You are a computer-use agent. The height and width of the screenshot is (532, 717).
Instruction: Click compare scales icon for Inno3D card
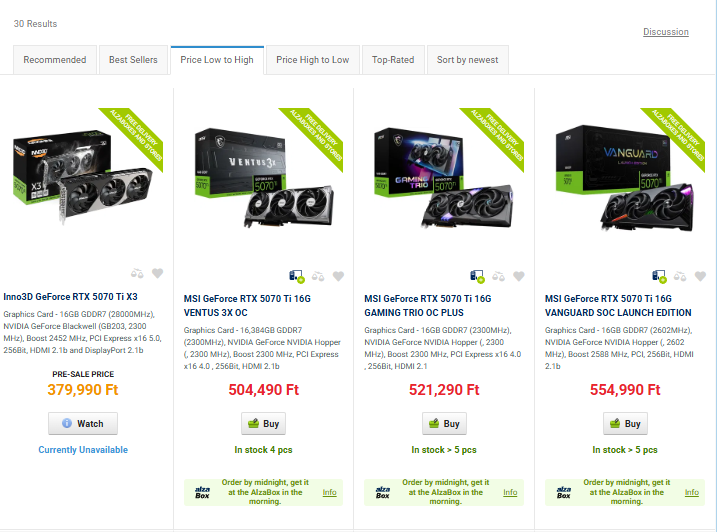(x=137, y=274)
